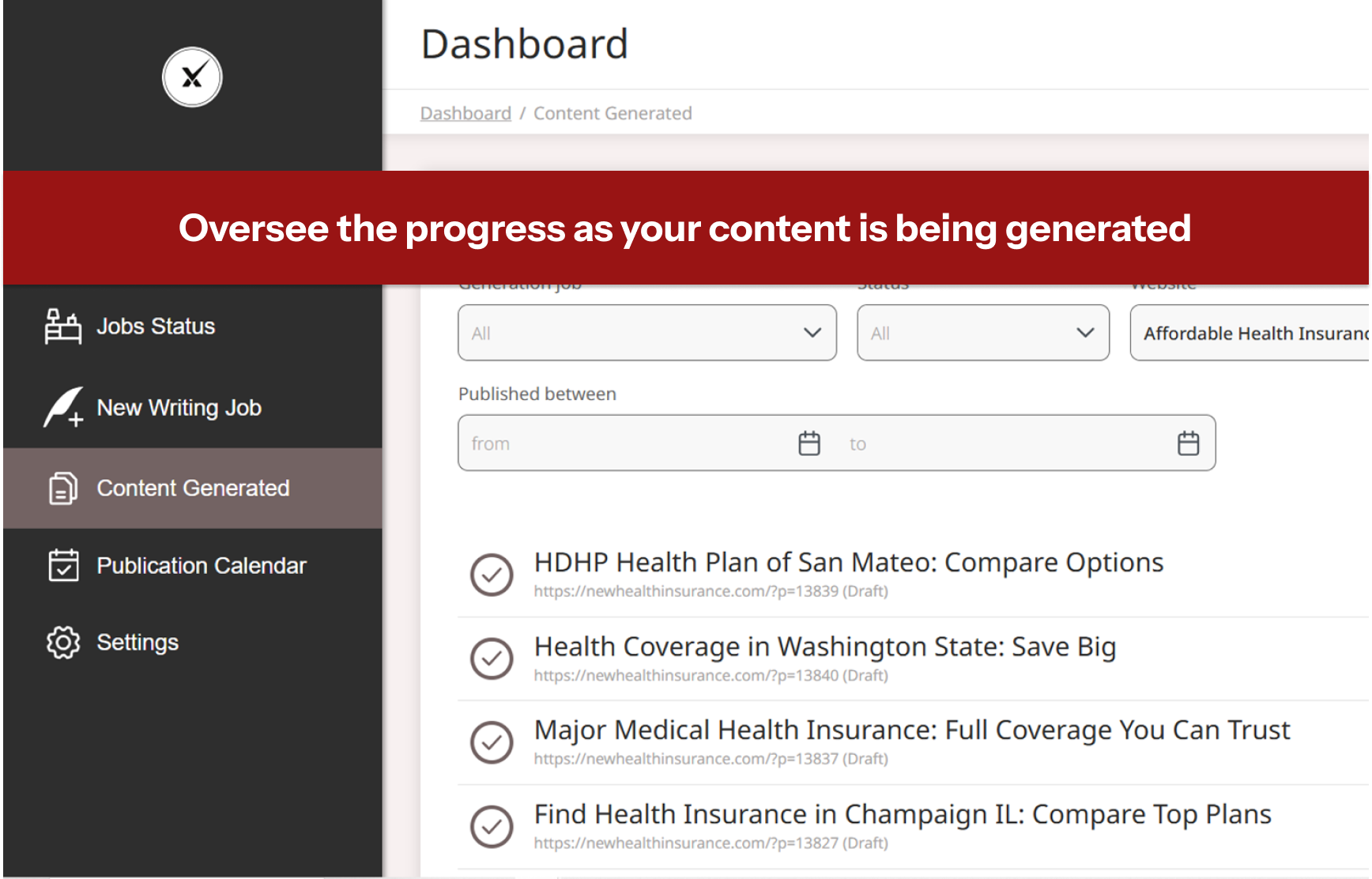Toggle check circle for HDHP Health Plan article
Screen dimensions: 1372x879
(492, 575)
